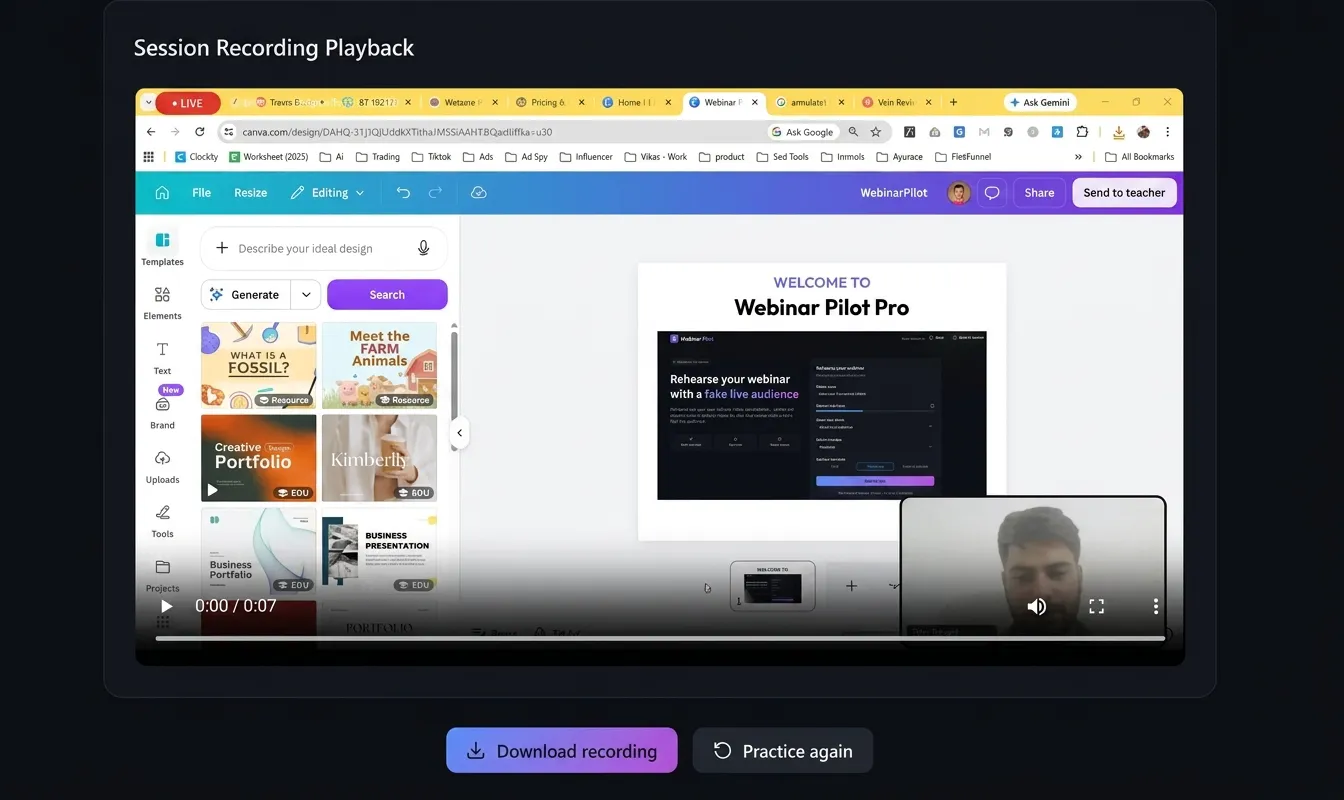Open the Templates sidebar tab

pos(162,248)
